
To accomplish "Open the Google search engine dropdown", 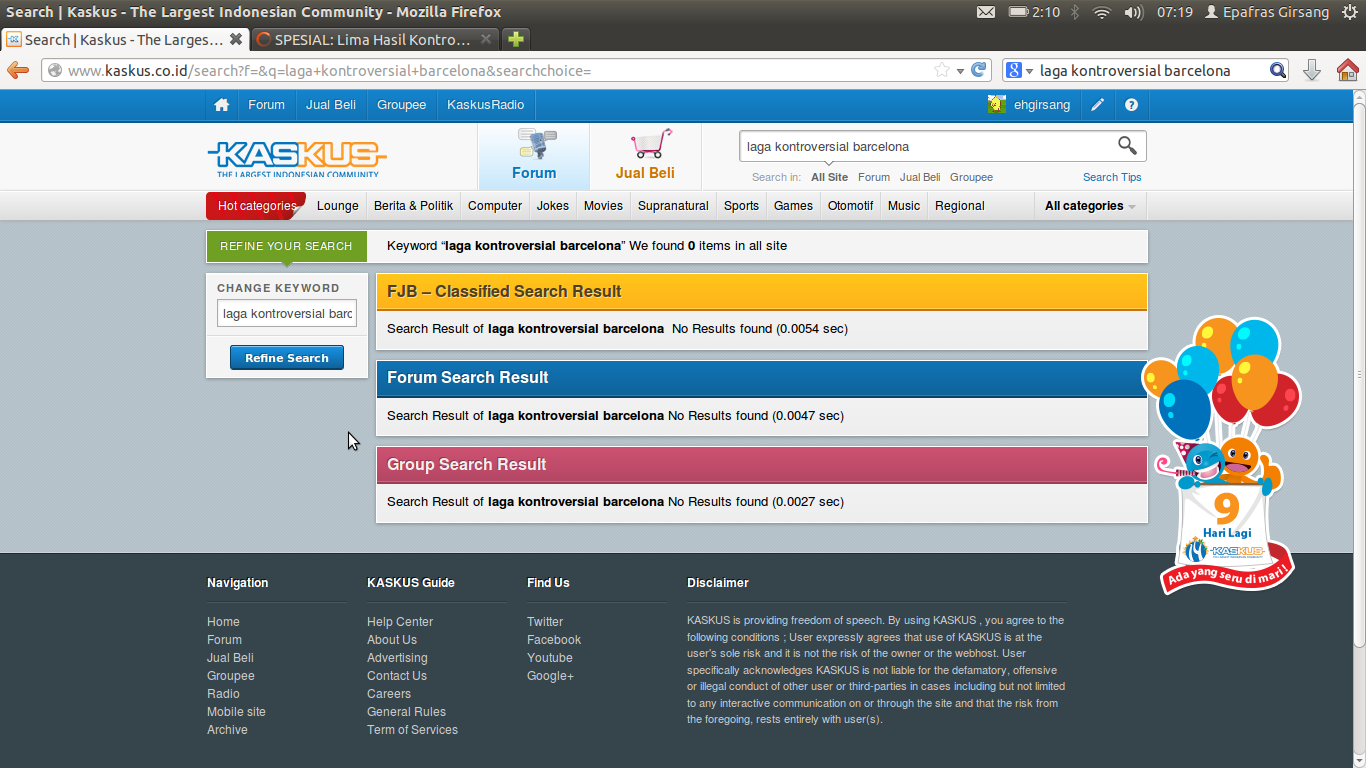I will [1019, 70].
